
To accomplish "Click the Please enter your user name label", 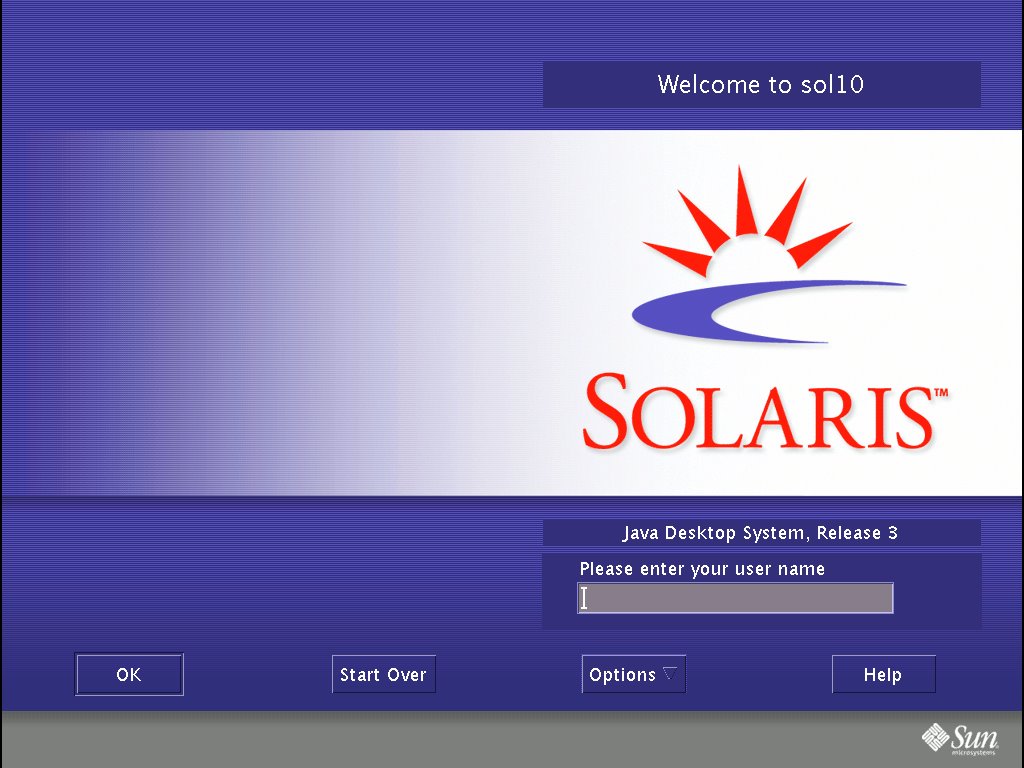I will [x=701, y=568].
